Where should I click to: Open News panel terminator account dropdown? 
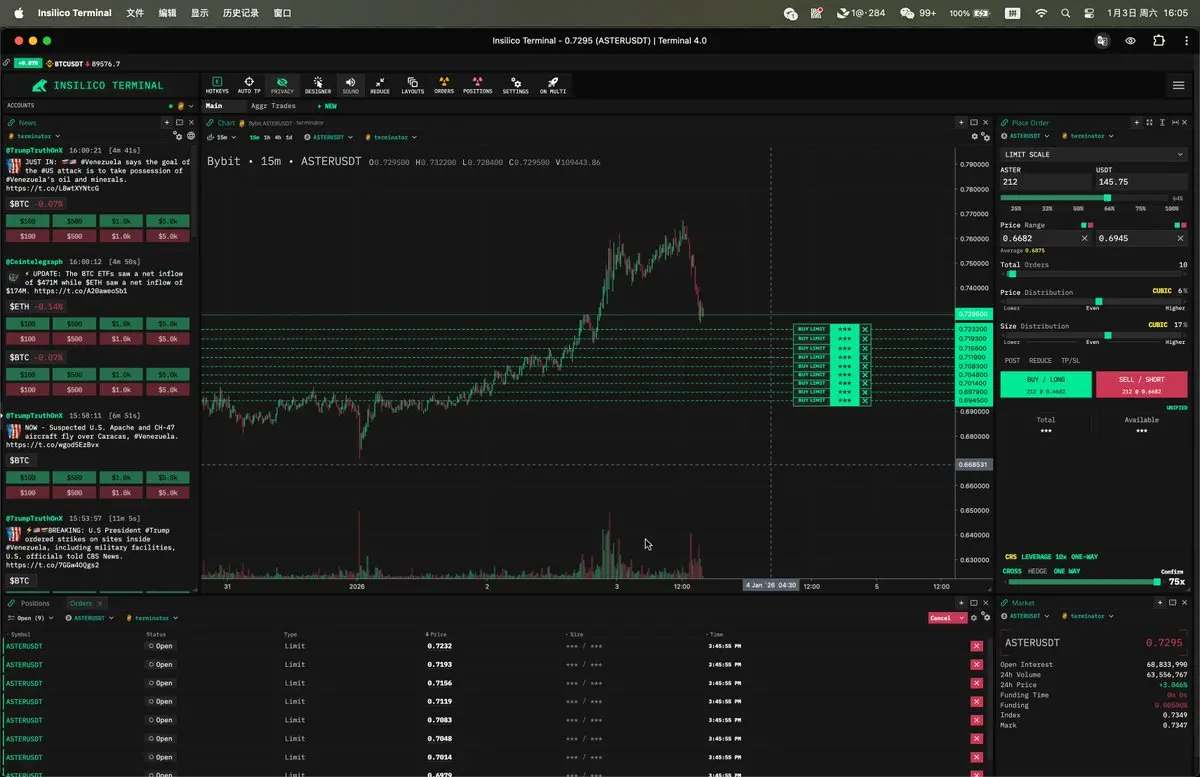click(x=35, y=136)
